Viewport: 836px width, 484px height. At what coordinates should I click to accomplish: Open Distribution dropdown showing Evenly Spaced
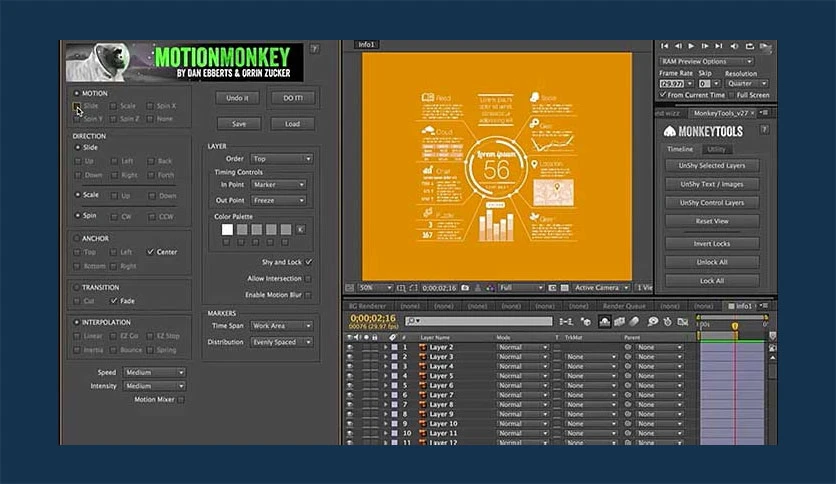[x=282, y=342]
